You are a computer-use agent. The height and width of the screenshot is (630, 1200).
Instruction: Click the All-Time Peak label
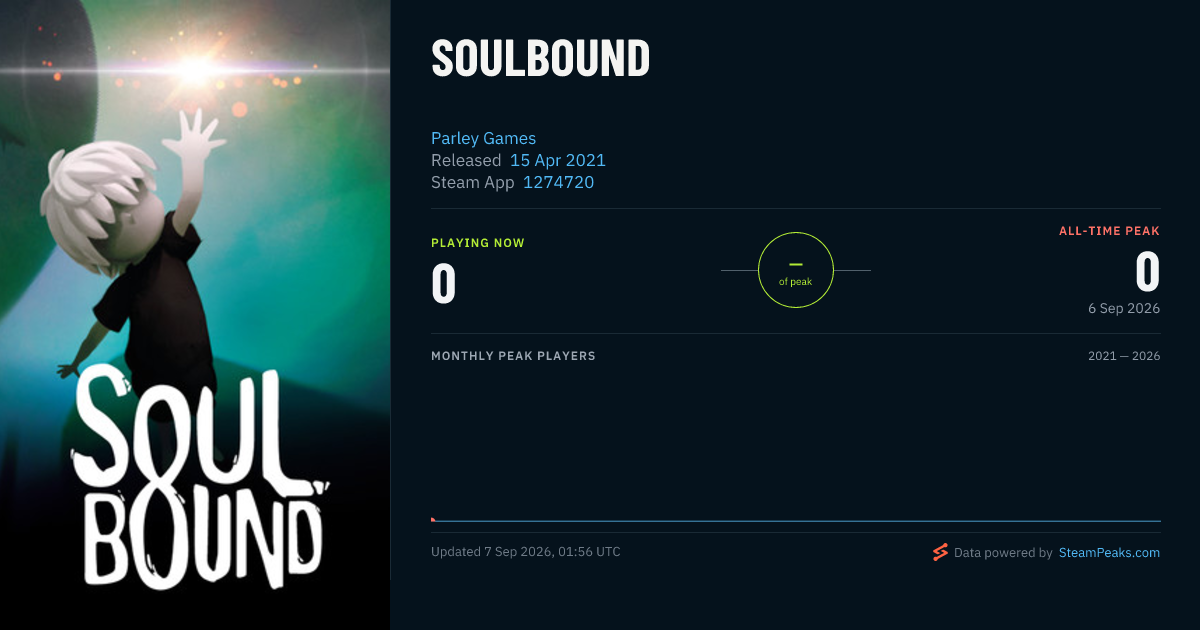click(1109, 231)
